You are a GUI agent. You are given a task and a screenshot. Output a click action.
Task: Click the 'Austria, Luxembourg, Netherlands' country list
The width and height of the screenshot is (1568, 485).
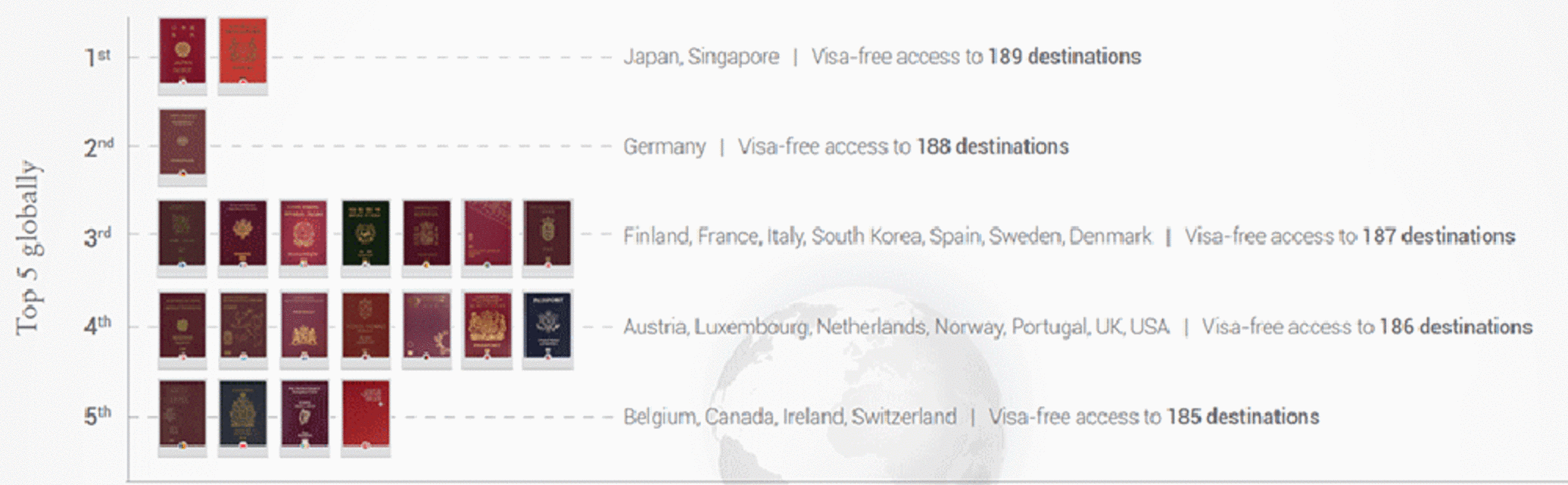coord(775,327)
